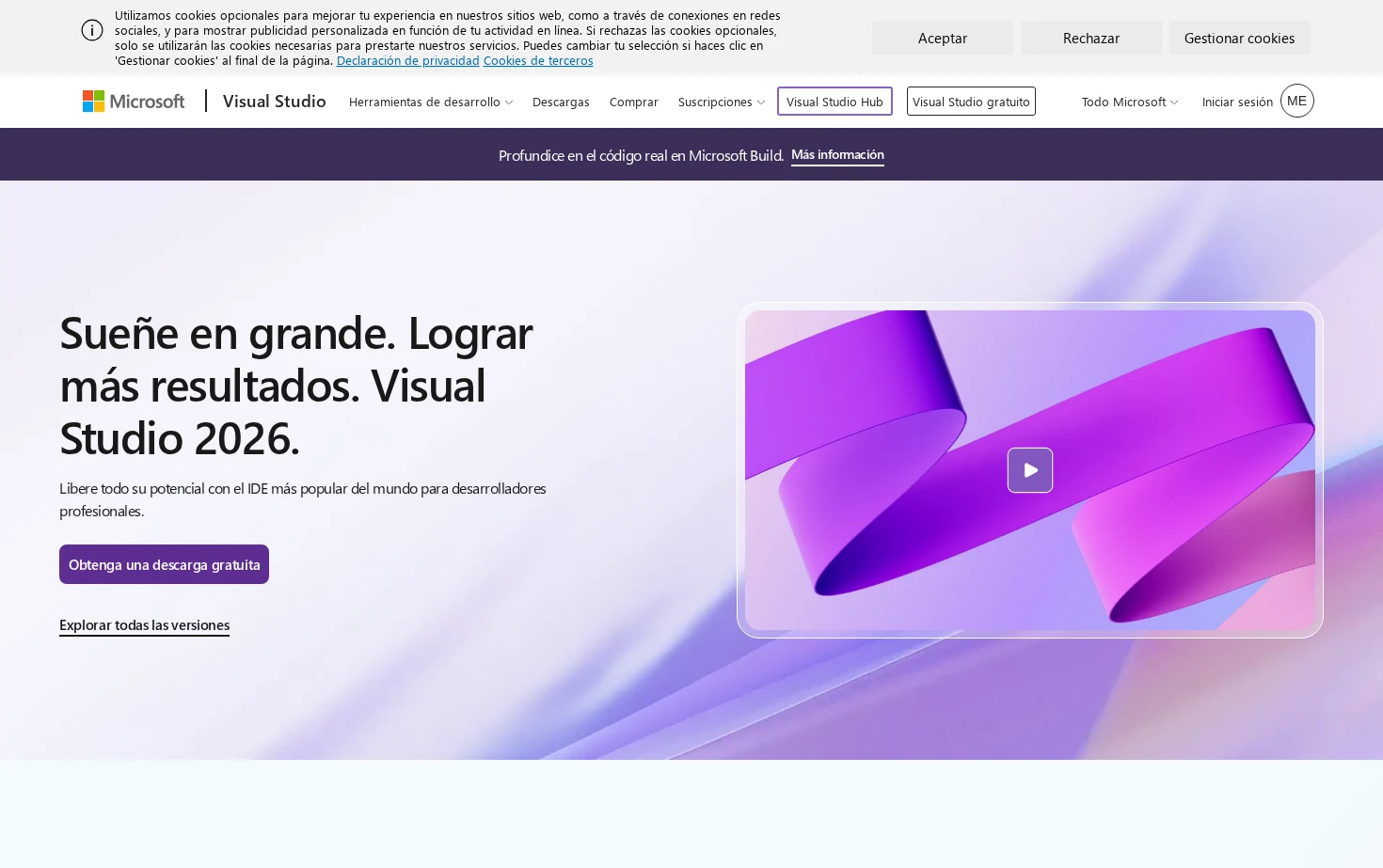Click Obtenga una descarga gratuita button
Image resolution: width=1383 pixels, height=868 pixels.
tap(164, 564)
